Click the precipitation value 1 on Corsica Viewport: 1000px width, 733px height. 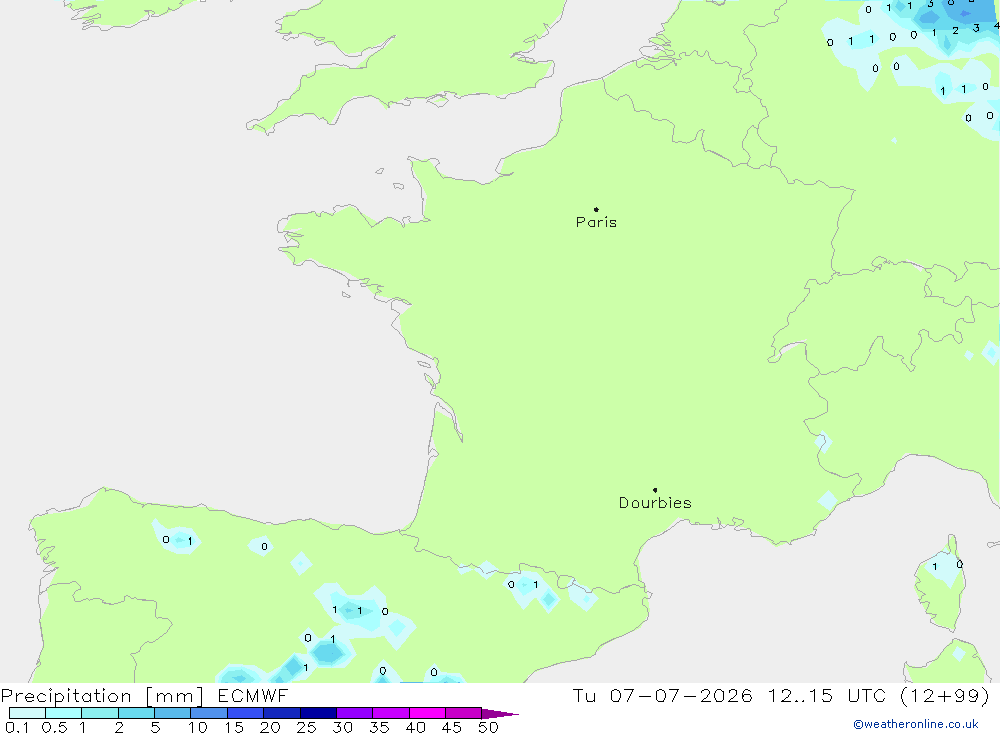[x=935, y=566]
